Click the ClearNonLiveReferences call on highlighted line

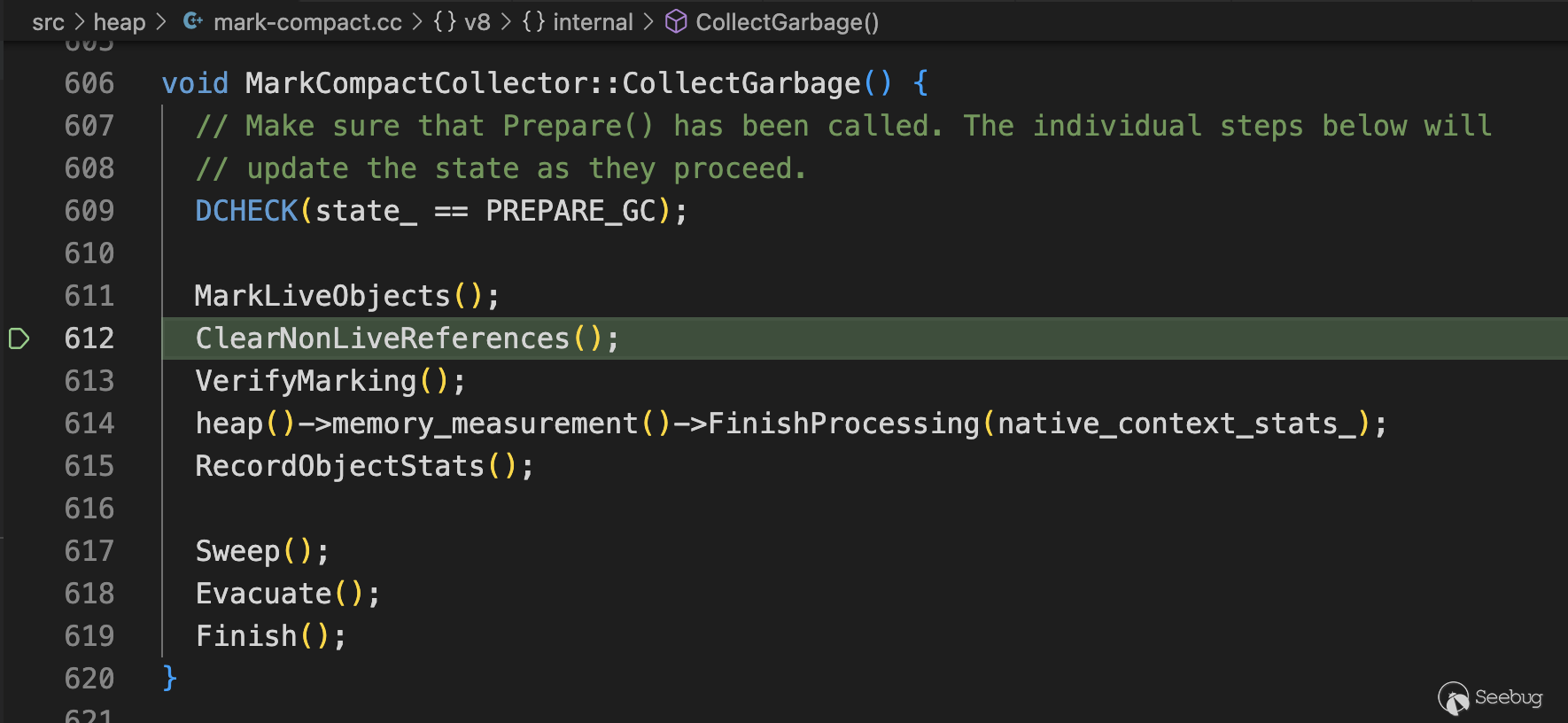382,338
